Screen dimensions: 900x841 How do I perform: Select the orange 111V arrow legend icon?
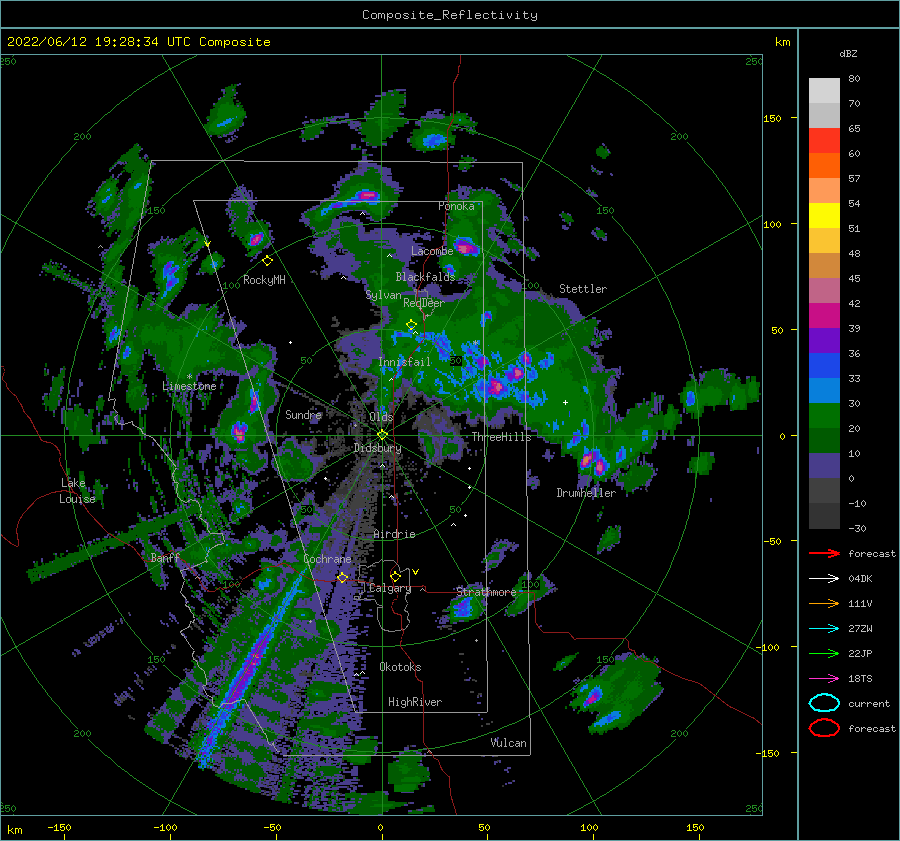coord(824,603)
